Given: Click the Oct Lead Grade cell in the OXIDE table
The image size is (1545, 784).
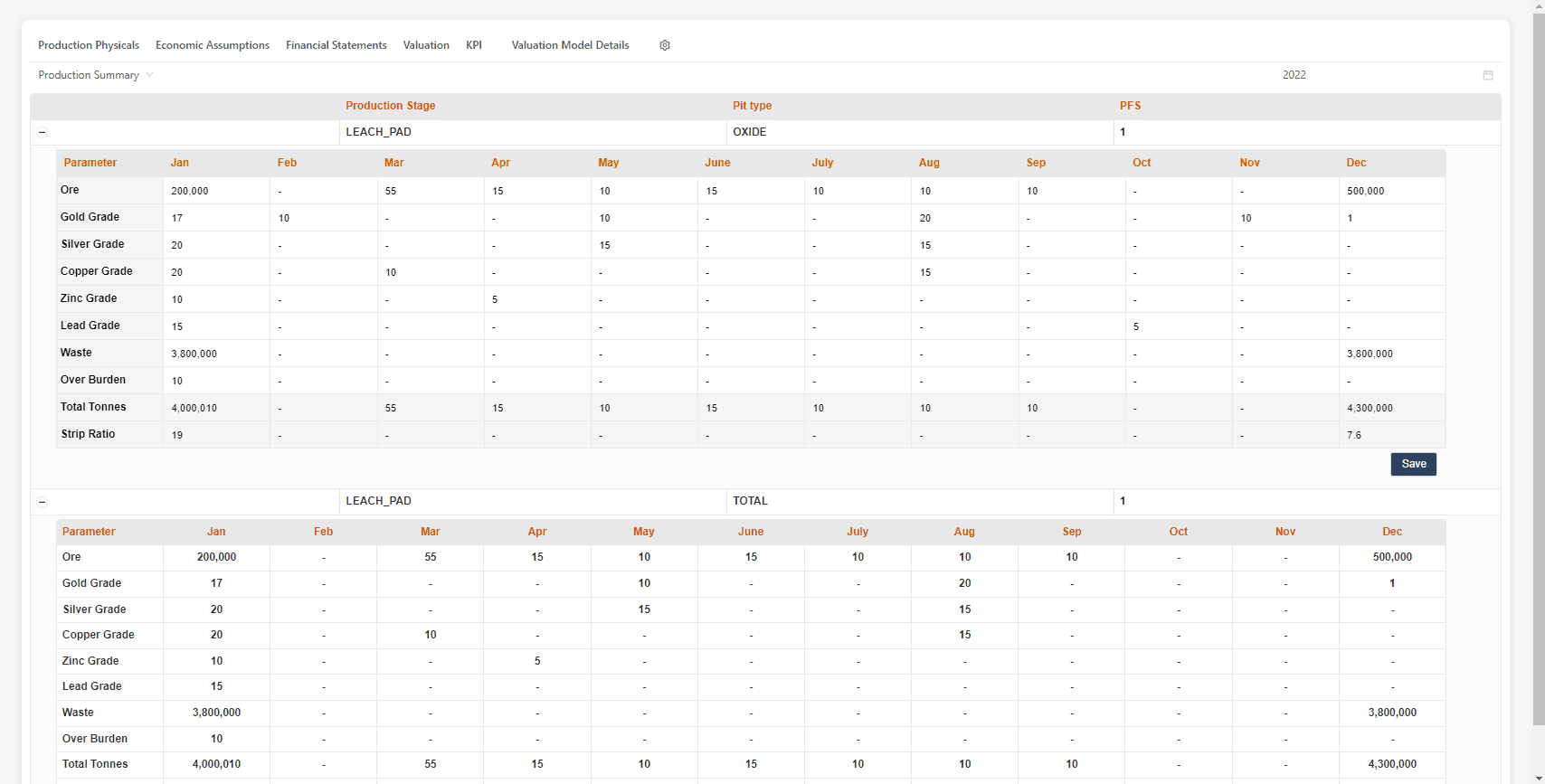Looking at the screenshot, I should (x=1178, y=326).
